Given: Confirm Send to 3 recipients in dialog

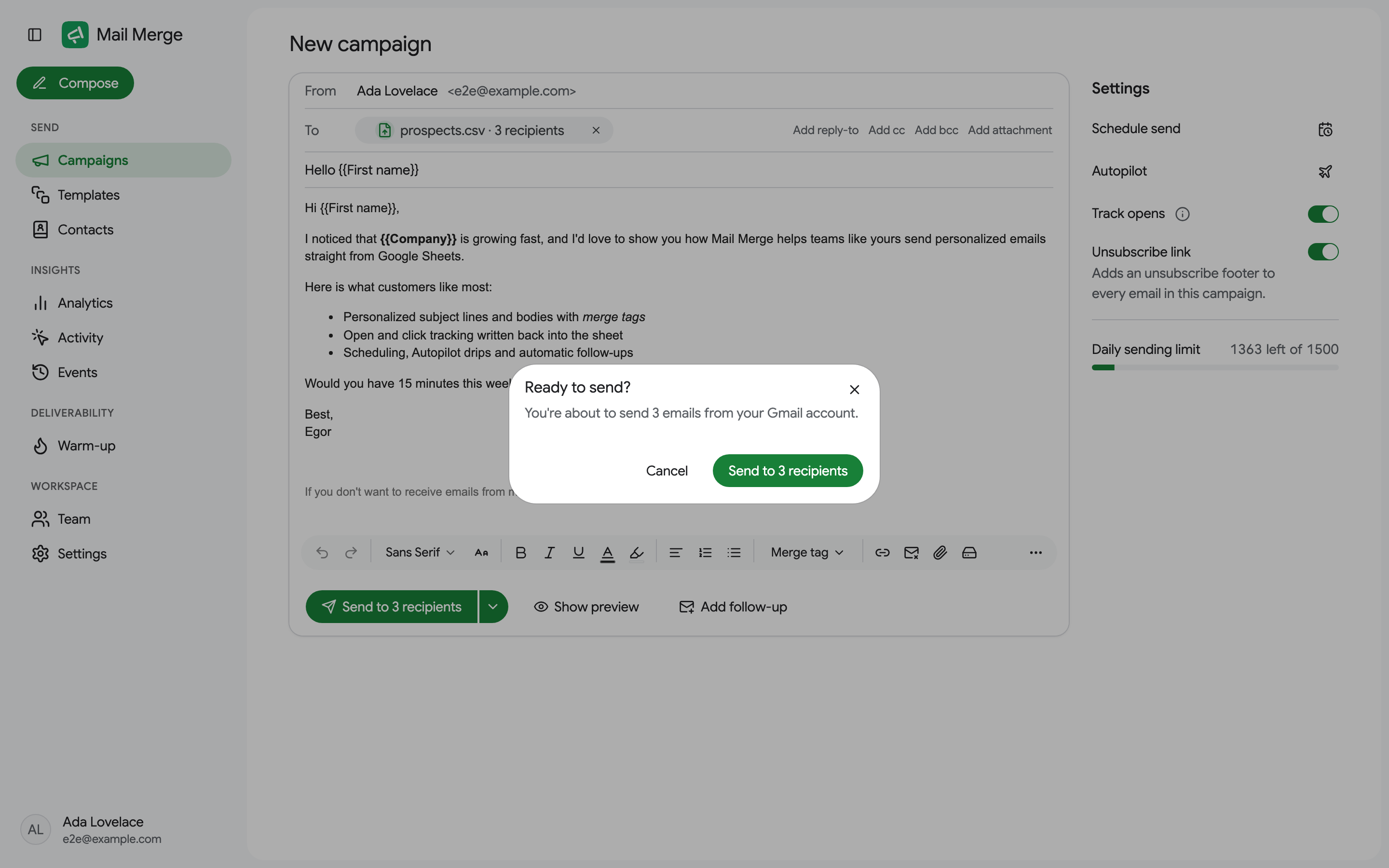Looking at the screenshot, I should tap(788, 471).
